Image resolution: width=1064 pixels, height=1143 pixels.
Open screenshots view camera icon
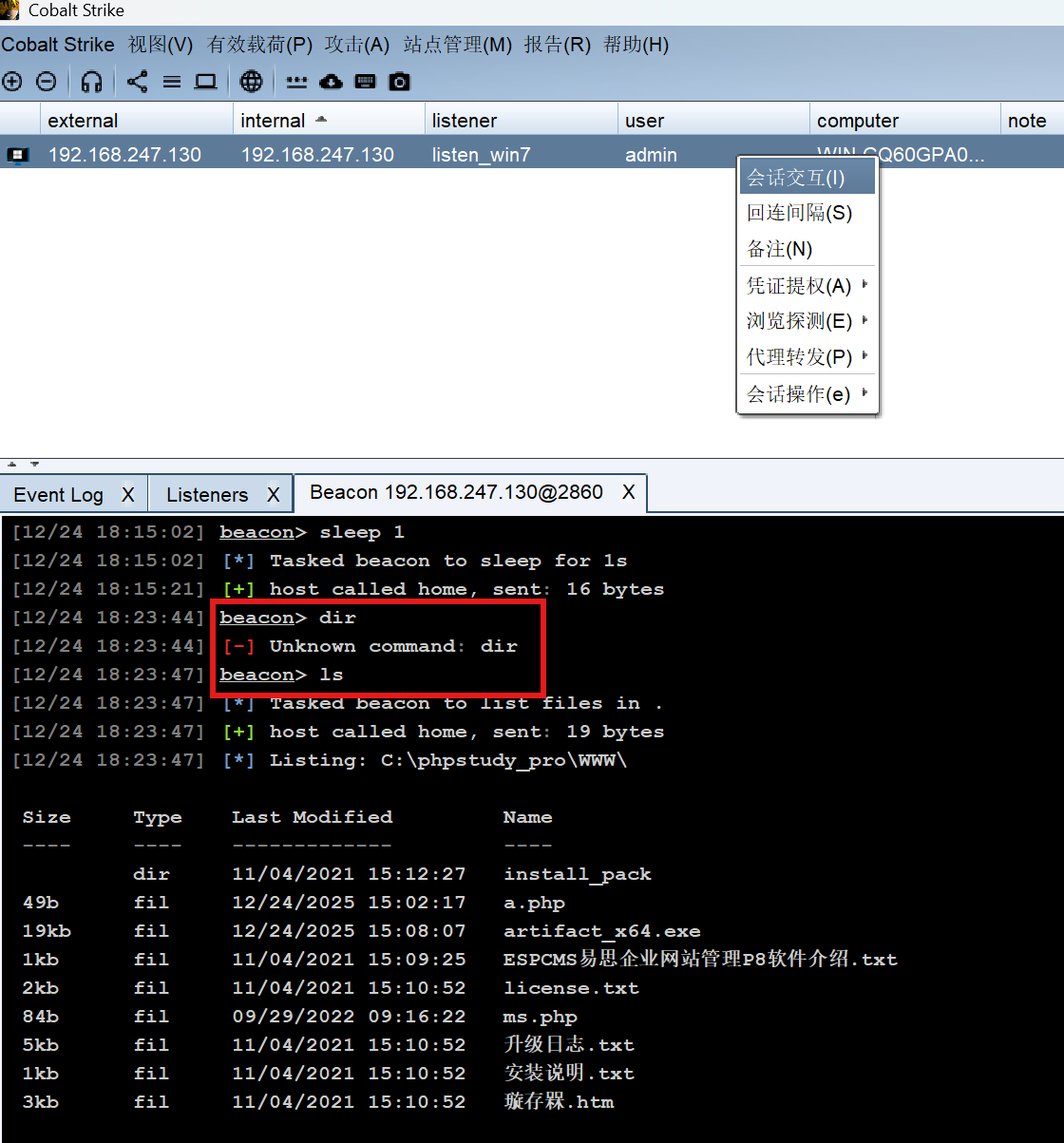[x=400, y=82]
